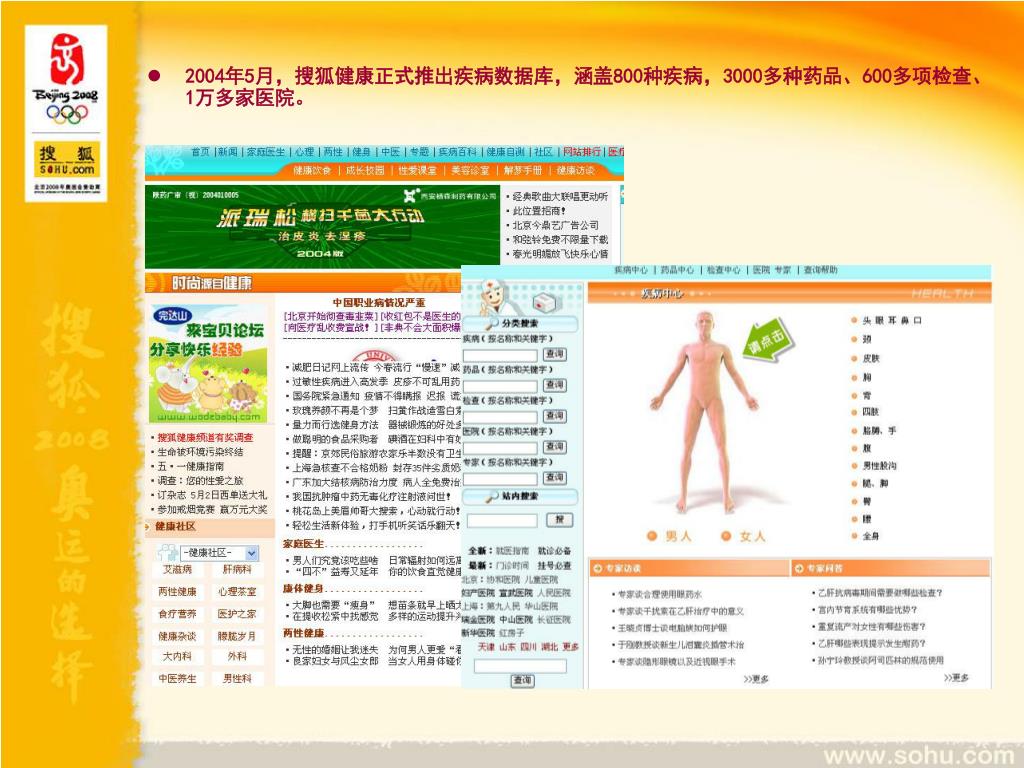
Task: Open 肝病科 community link
Action: [237, 569]
